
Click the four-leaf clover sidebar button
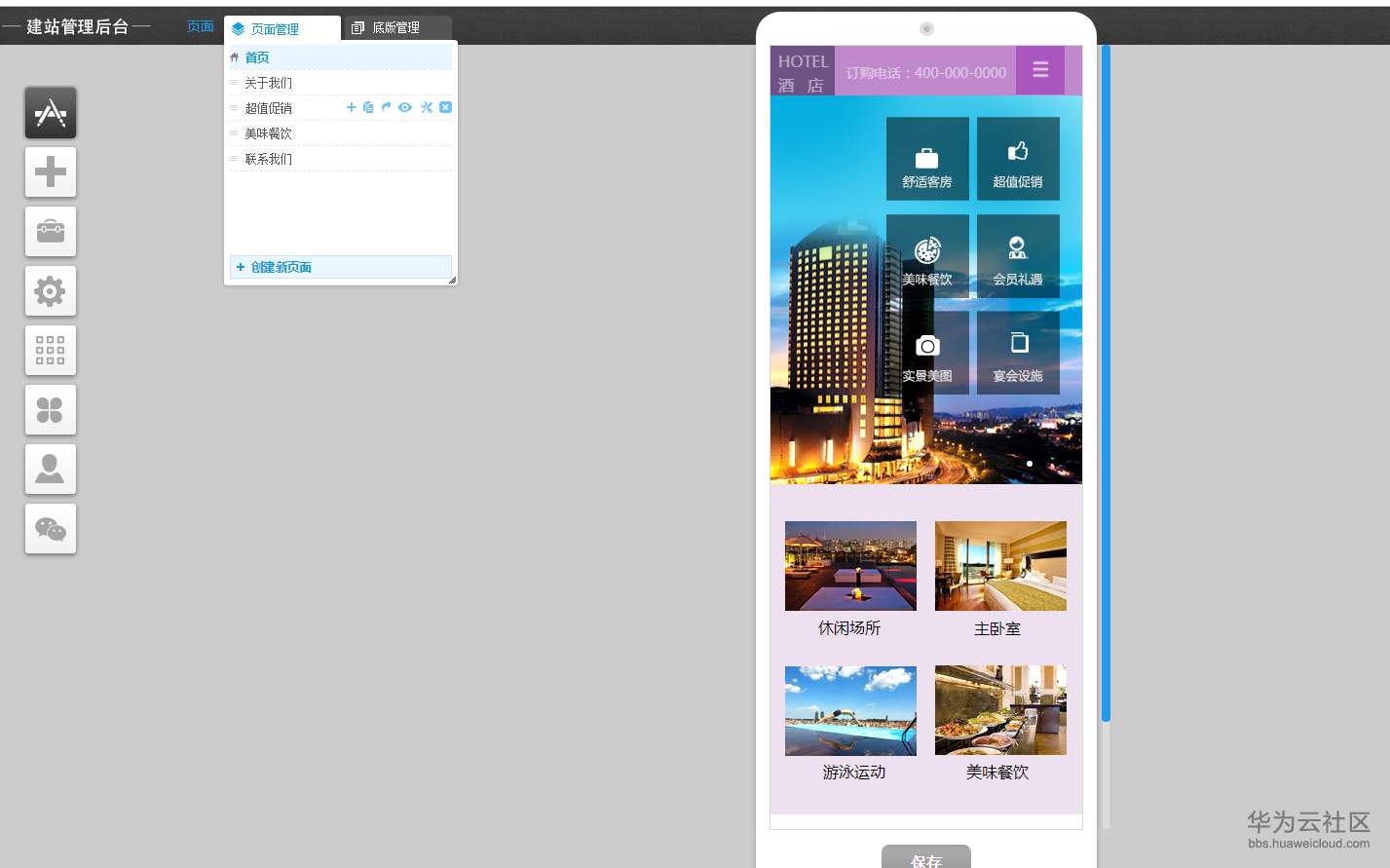click(51, 410)
